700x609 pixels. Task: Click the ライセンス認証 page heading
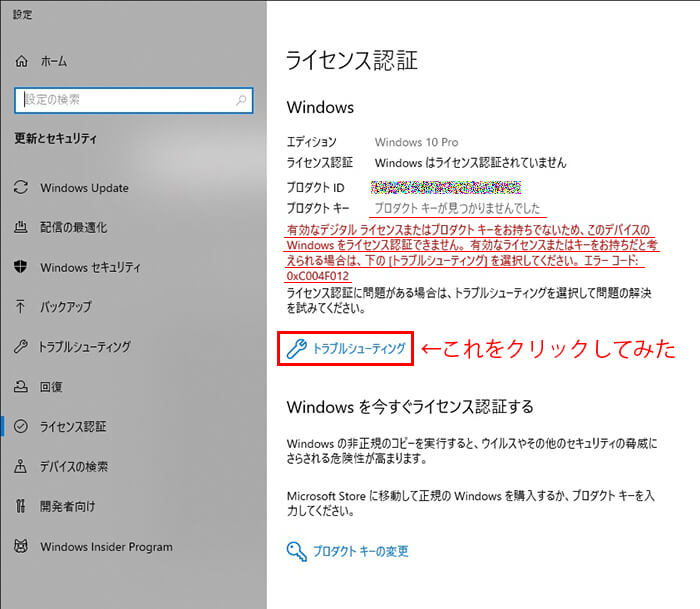point(351,60)
